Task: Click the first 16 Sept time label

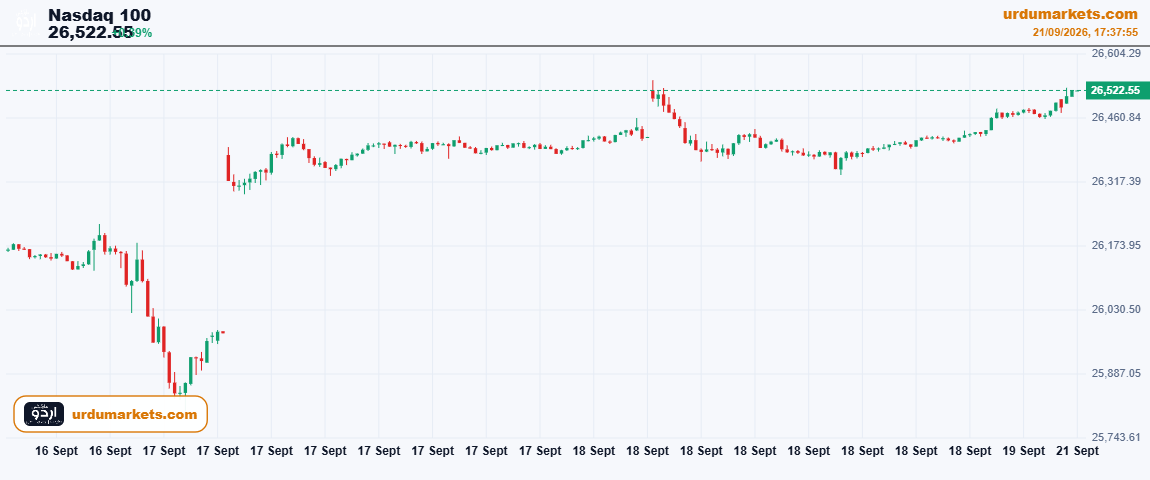Action: coord(56,451)
